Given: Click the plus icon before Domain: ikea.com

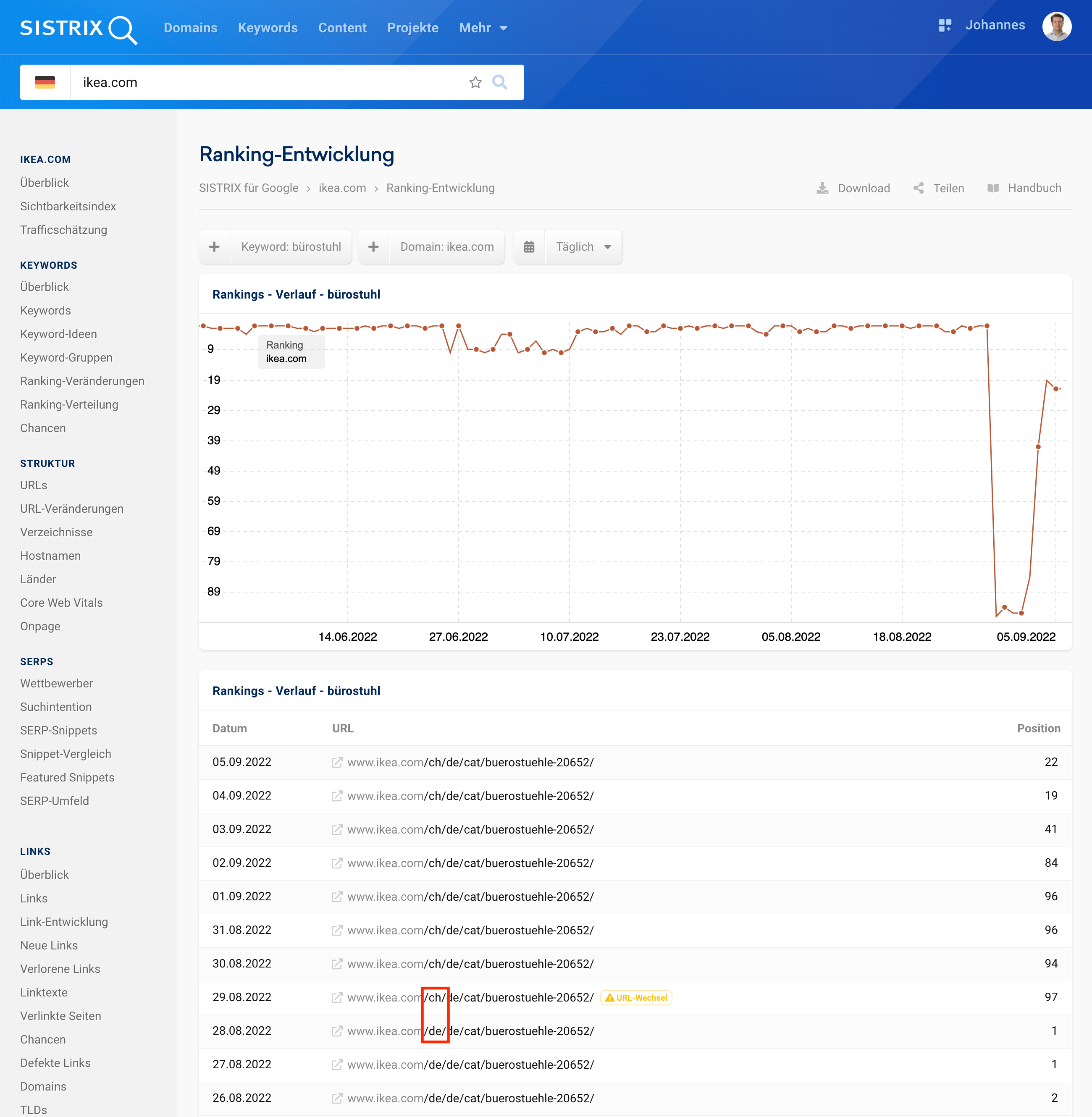Looking at the screenshot, I should 373,247.
